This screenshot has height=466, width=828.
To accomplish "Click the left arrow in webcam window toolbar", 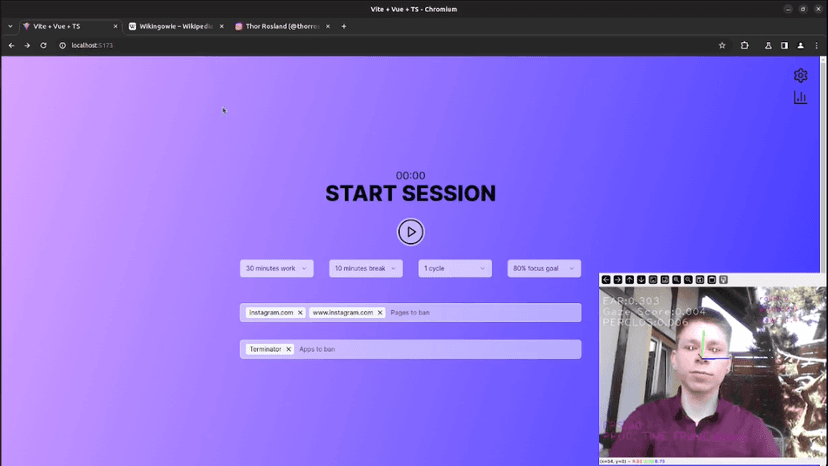I will (606, 280).
